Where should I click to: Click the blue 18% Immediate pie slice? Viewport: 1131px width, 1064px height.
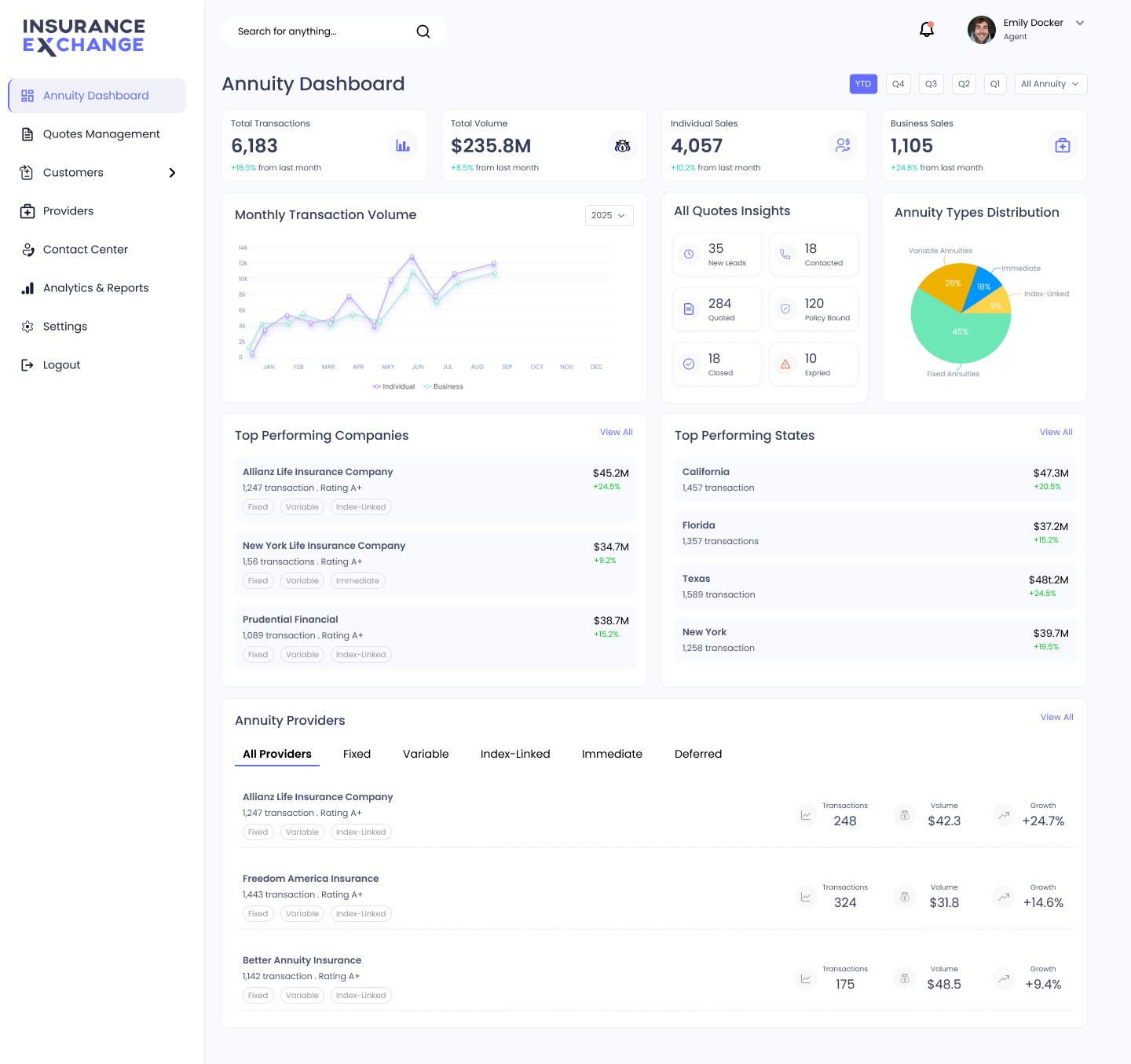point(982,287)
